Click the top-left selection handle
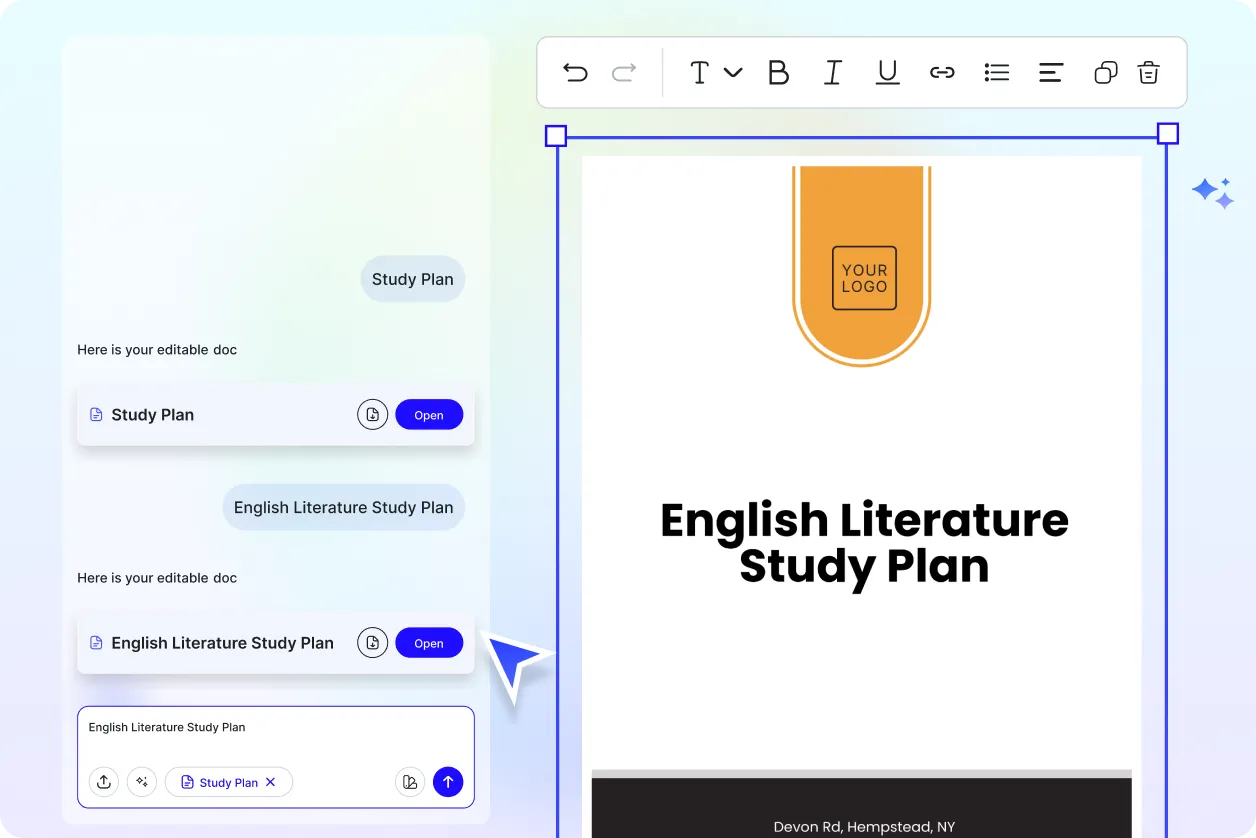Screen dimensions: 1256x838 556,136
